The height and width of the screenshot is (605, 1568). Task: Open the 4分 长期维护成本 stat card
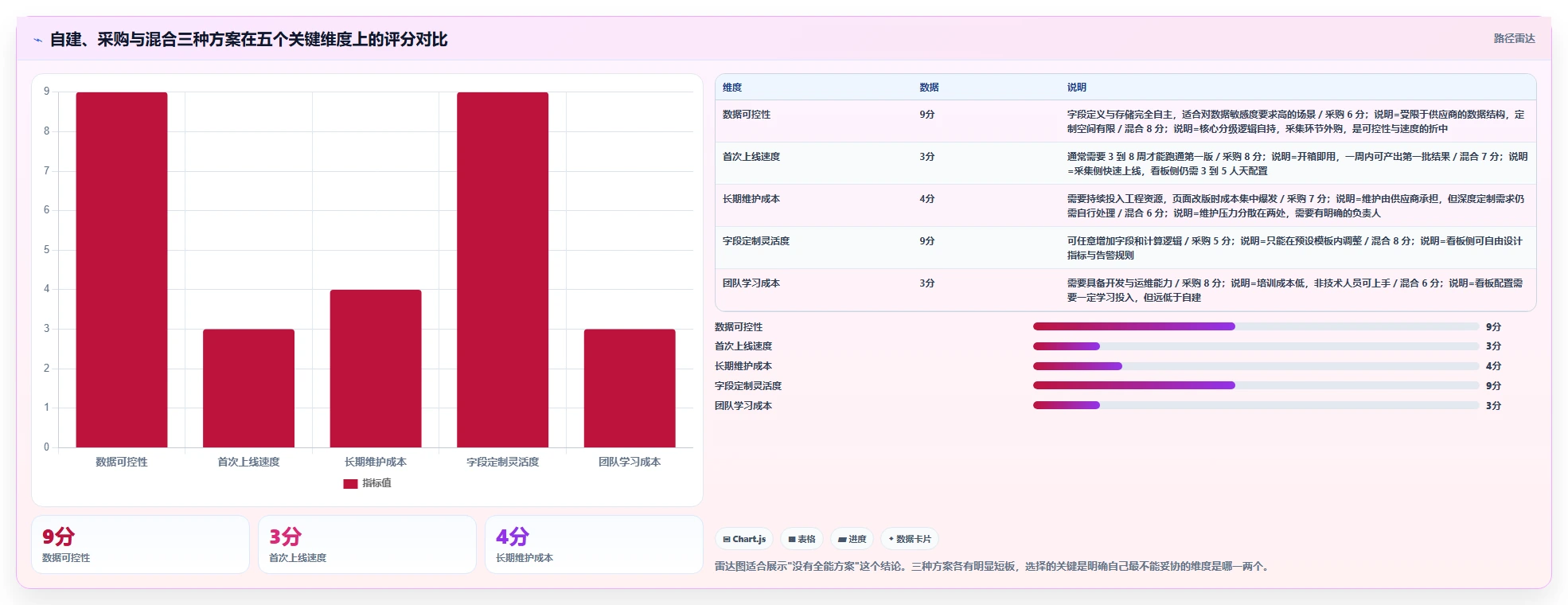pyautogui.click(x=594, y=544)
